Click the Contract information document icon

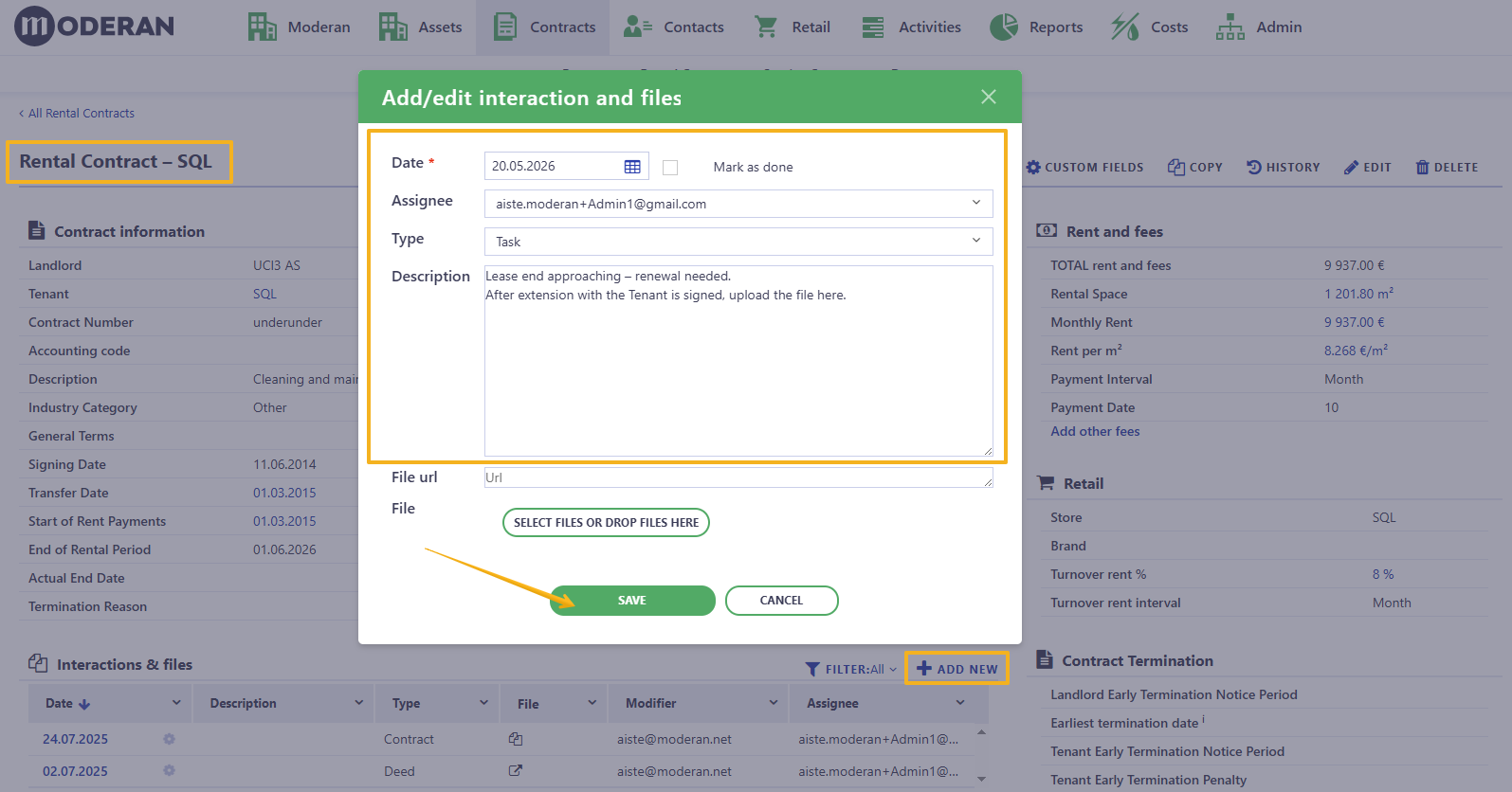[36, 230]
